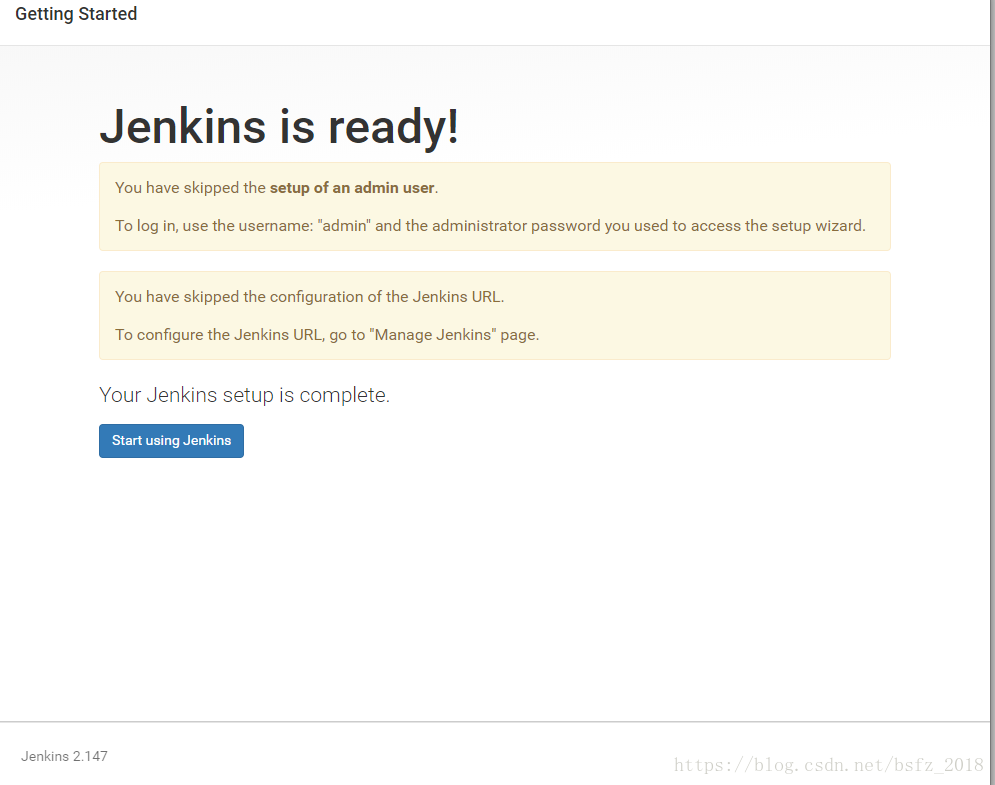
Task: Select the Getting Started header title
Action: [x=76, y=14]
